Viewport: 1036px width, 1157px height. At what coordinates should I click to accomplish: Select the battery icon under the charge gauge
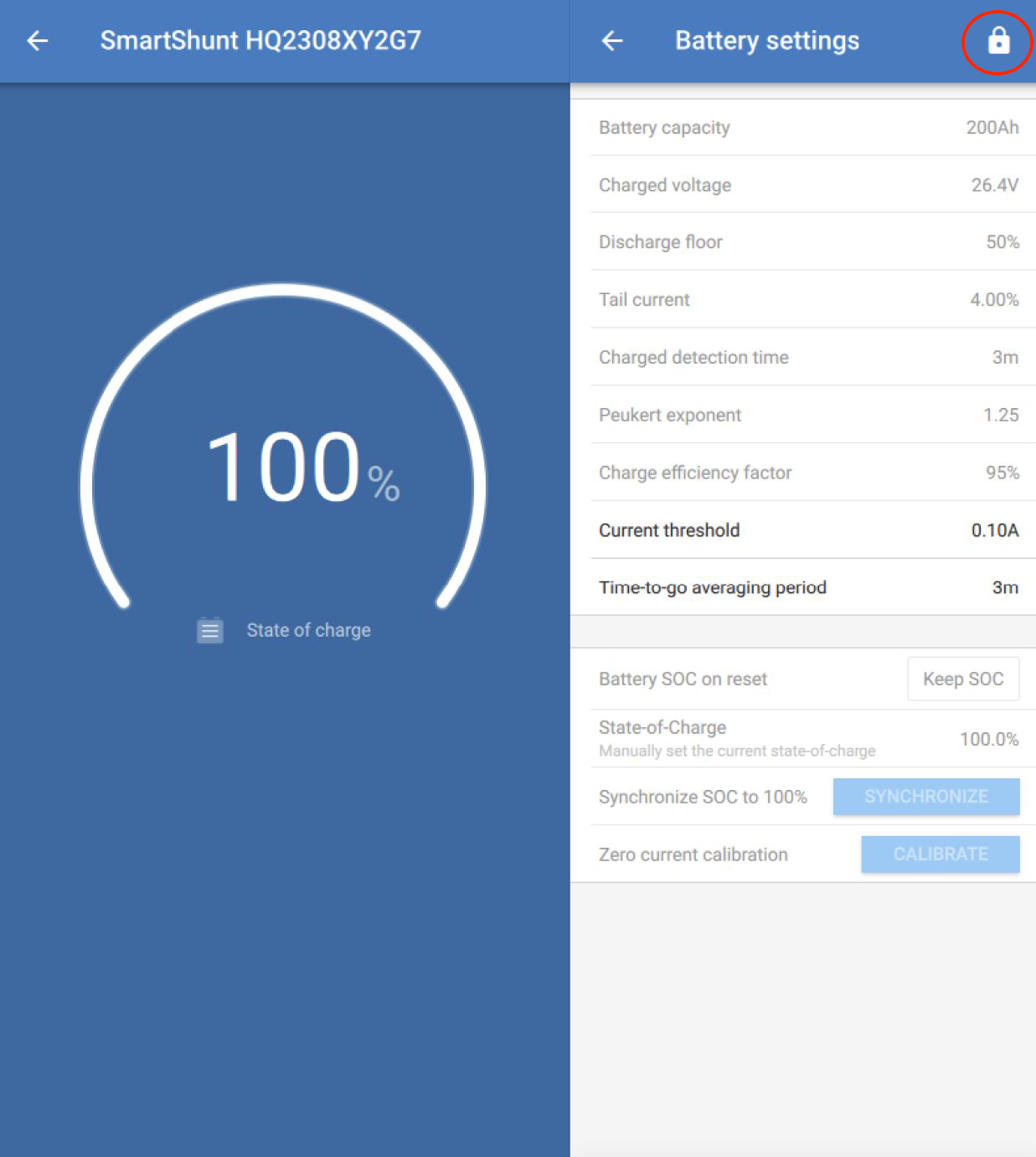[209, 630]
